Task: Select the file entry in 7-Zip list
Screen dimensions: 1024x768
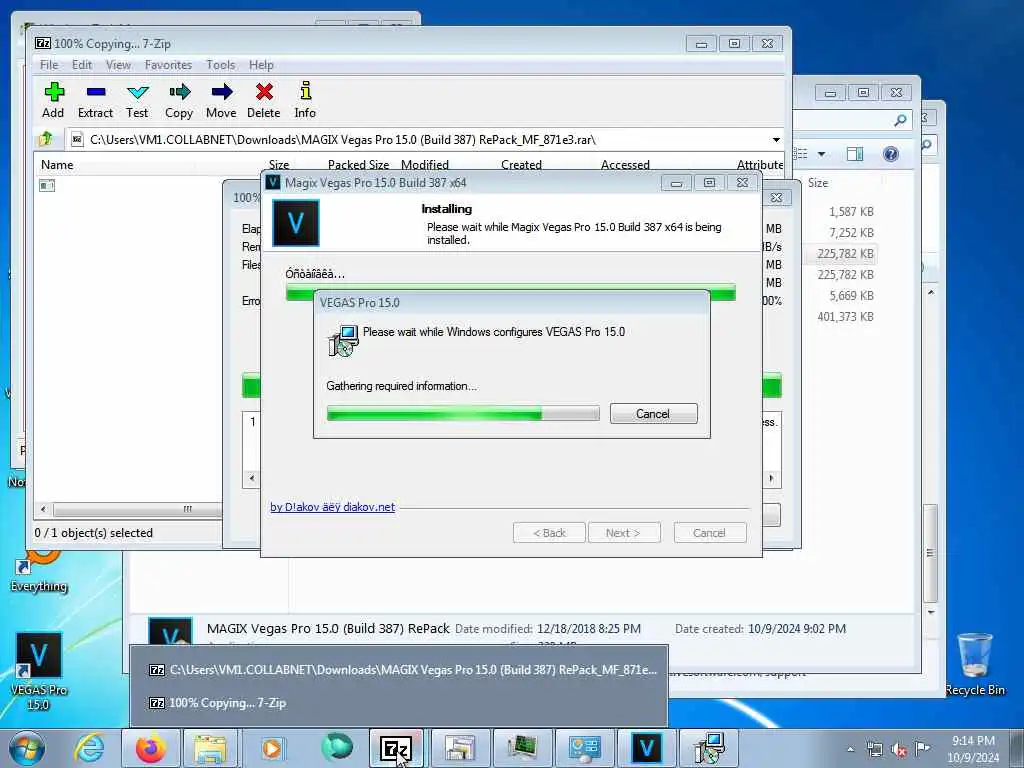Action: [x=47, y=185]
